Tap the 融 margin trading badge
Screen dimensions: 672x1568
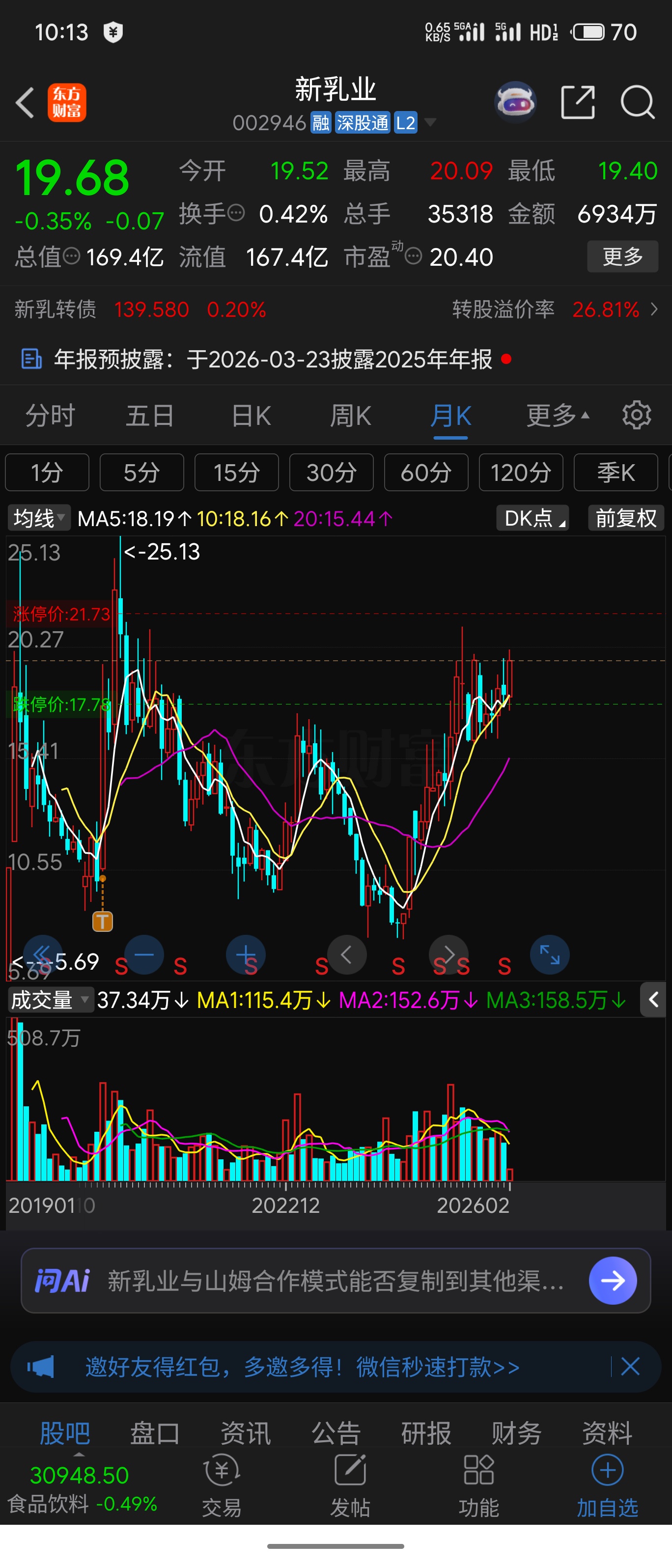(x=321, y=122)
